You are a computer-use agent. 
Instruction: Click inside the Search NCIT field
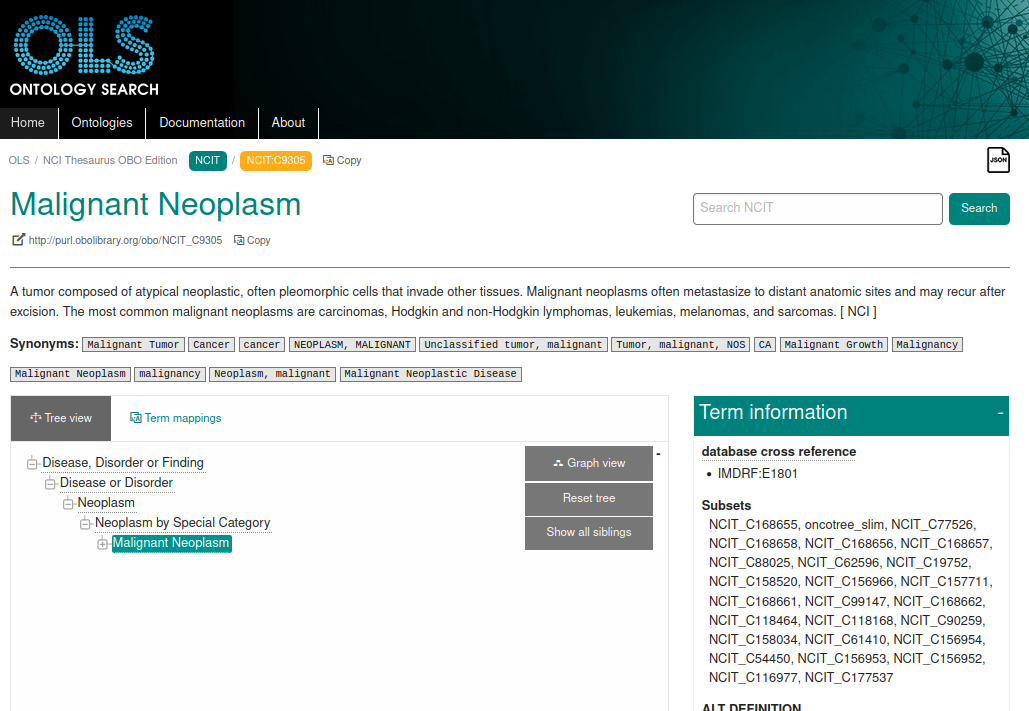click(x=817, y=209)
